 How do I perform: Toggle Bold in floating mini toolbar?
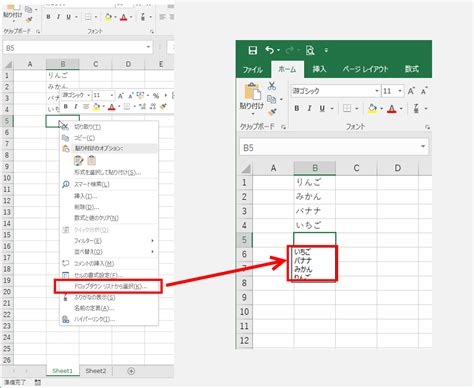pos(66,106)
